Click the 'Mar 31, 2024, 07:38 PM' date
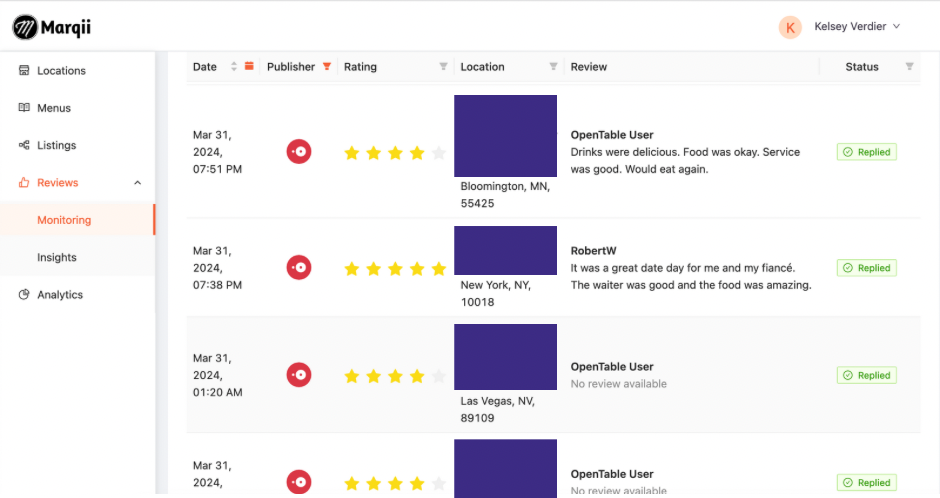Viewport: 940px width, 498px height. pyautogui.click(x=218, y=268)
